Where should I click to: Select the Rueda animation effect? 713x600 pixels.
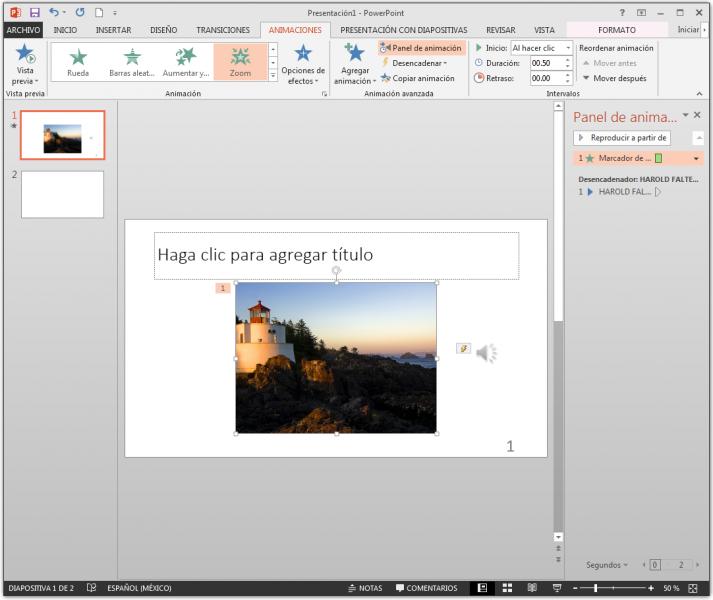pos(78,62)
